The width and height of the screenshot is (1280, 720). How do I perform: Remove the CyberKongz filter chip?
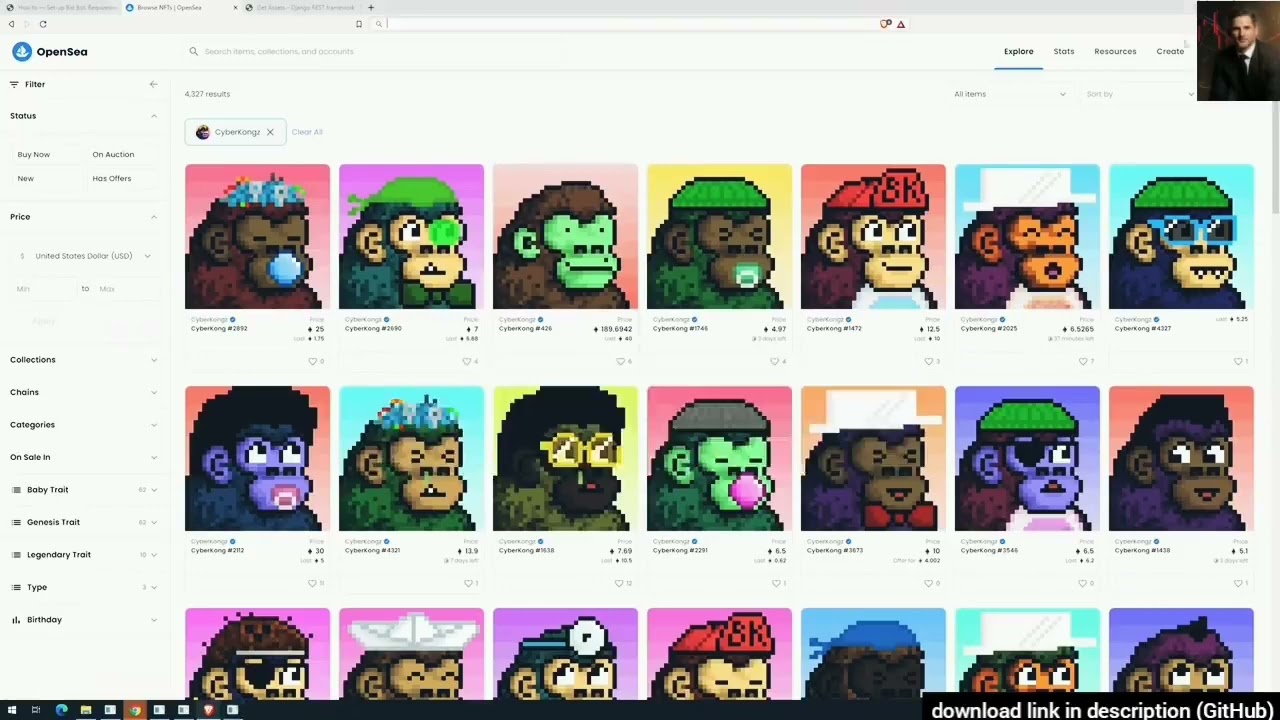tap(270, 132)
